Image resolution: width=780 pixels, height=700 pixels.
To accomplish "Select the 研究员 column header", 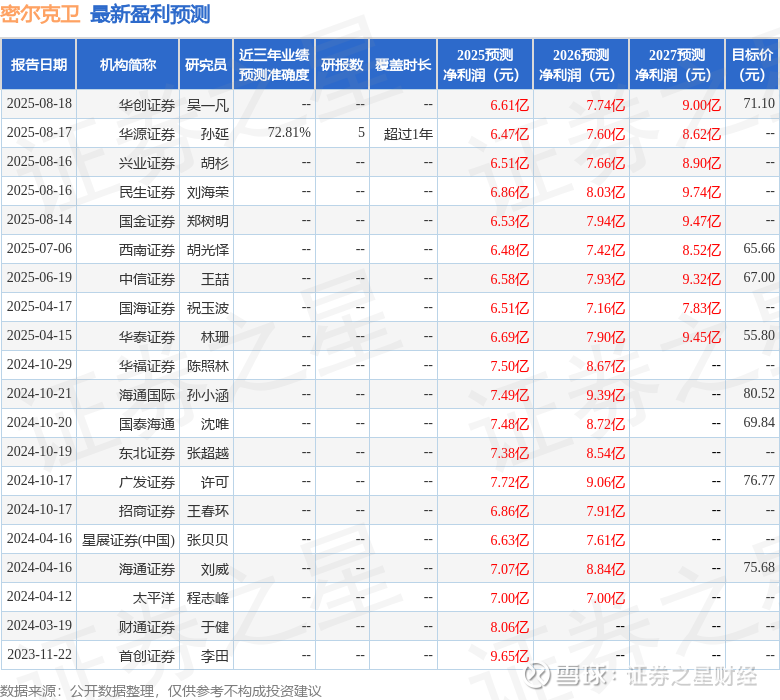I will (206, 65).
